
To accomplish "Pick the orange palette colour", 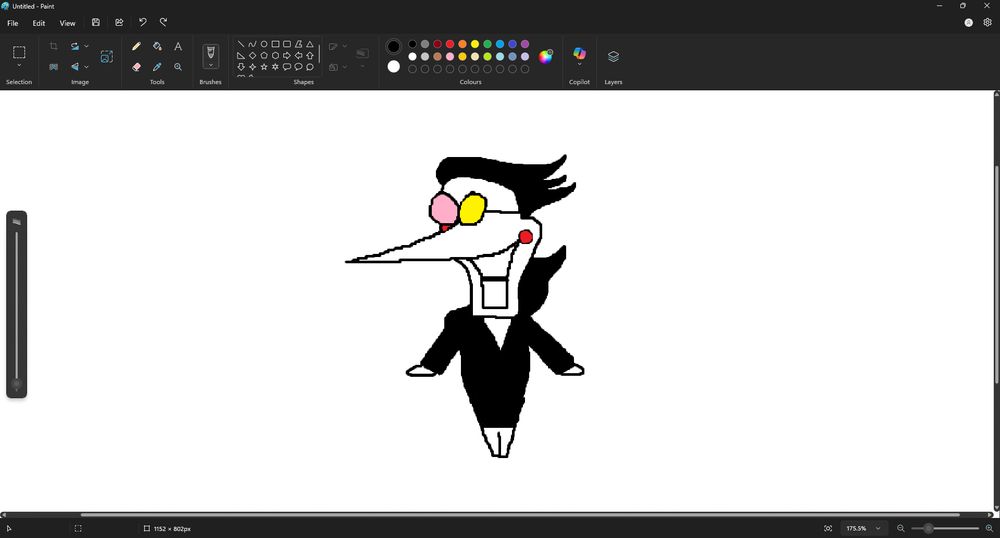I will (x=462, y=44).
